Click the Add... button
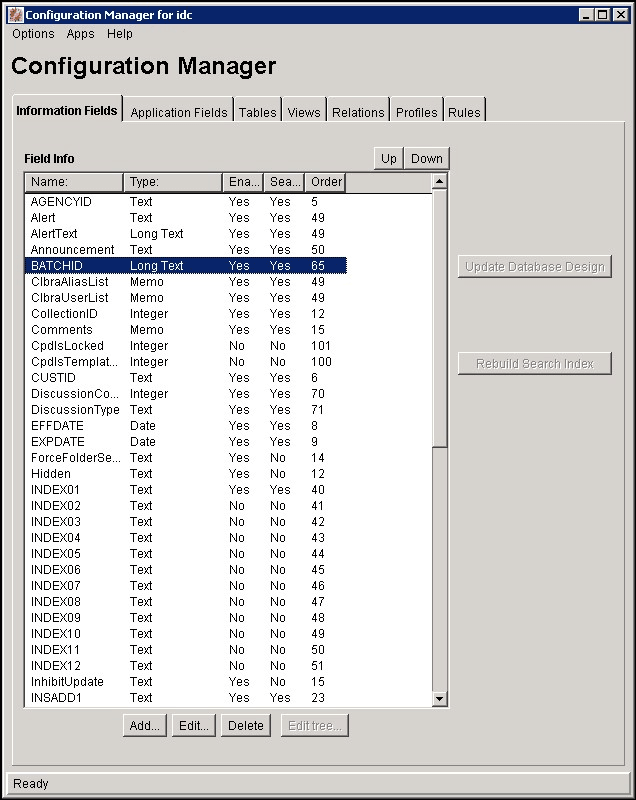Screen dimensions: 636x800 145,726
